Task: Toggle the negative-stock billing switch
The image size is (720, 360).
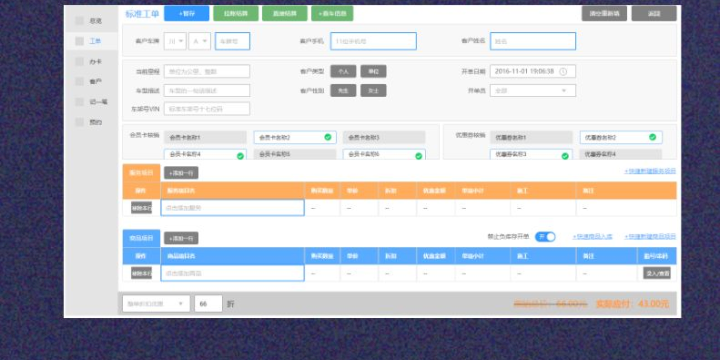Action: click(545, 236)
